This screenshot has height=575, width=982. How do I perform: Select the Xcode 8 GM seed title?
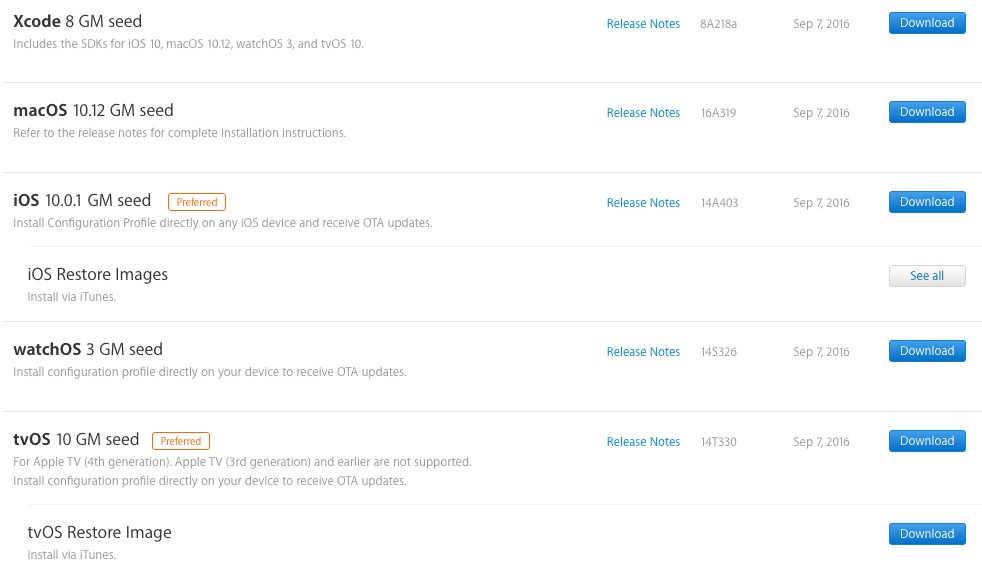click(77, 21)
